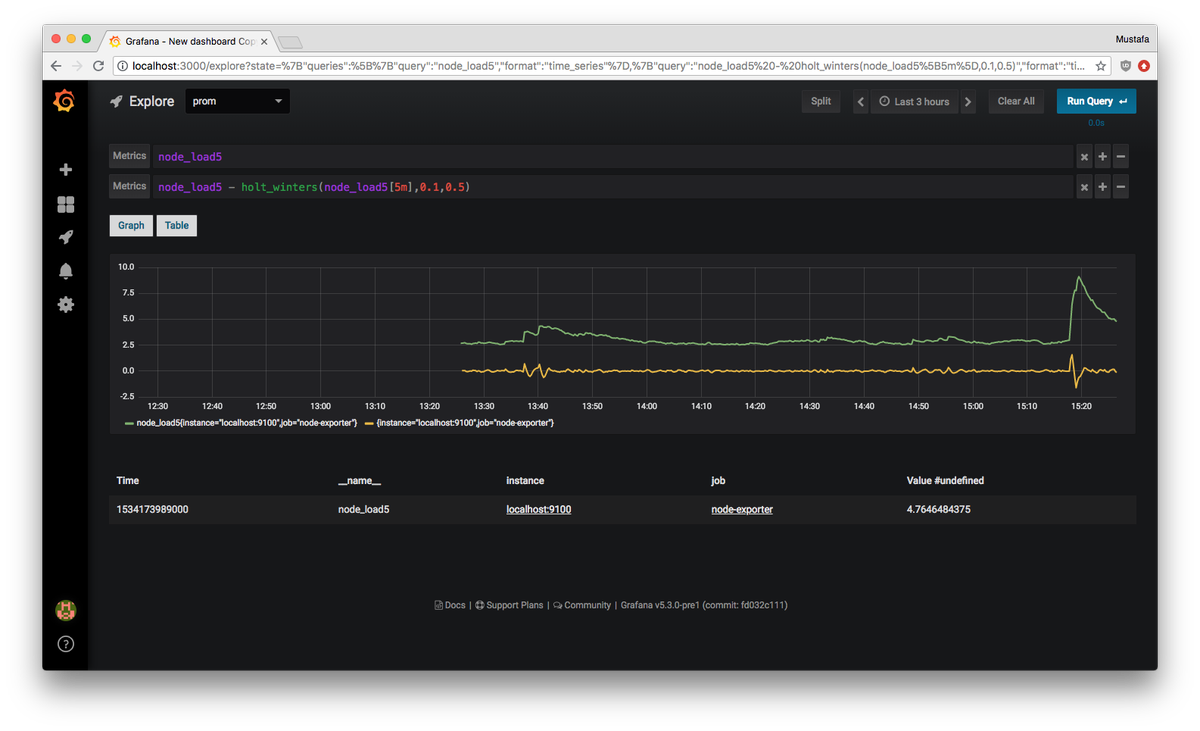Open the prom datasource dropdown
Screen dimensions: 1200x731
(238, 101)
